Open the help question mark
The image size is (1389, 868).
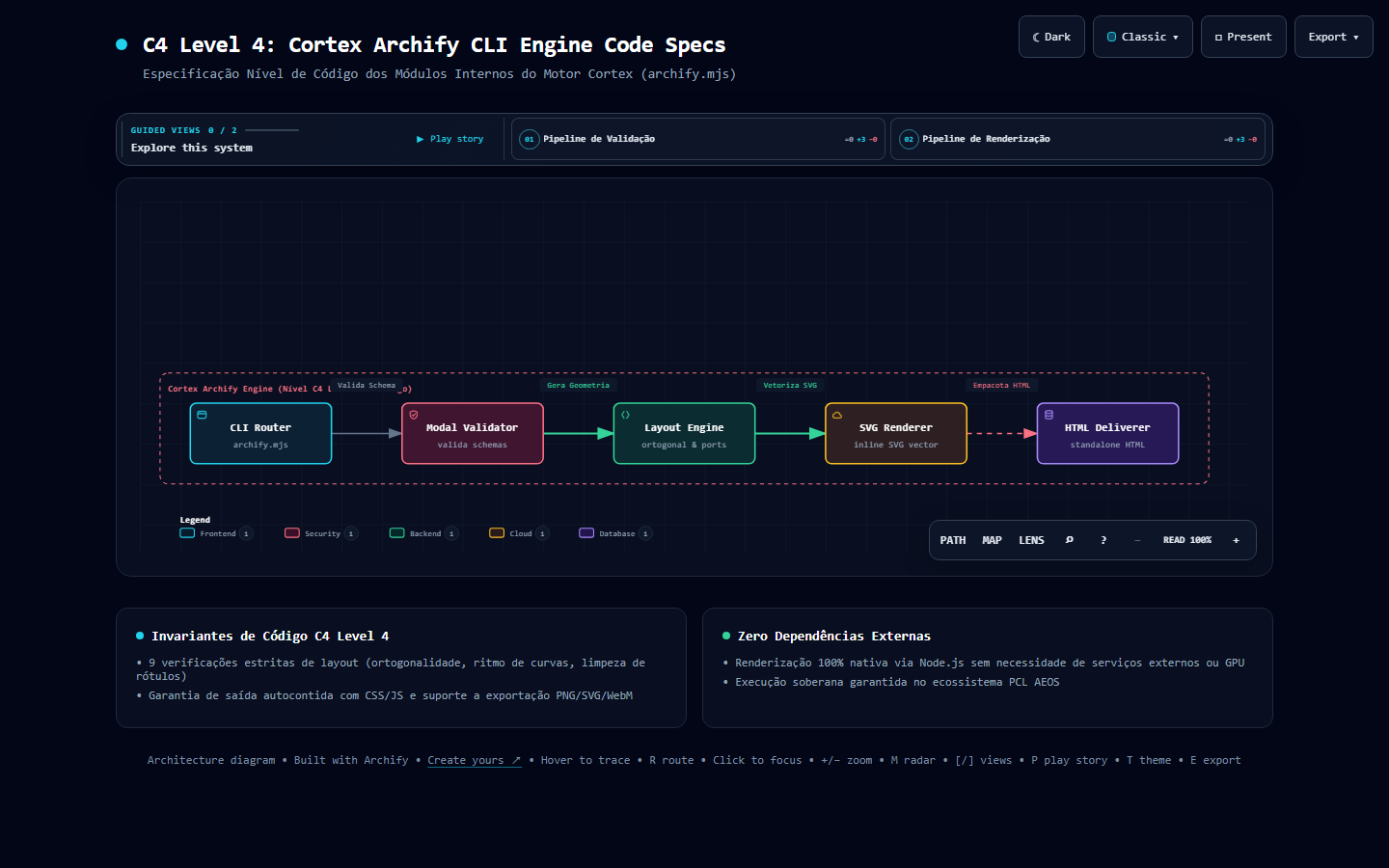tap(1103, 540)
